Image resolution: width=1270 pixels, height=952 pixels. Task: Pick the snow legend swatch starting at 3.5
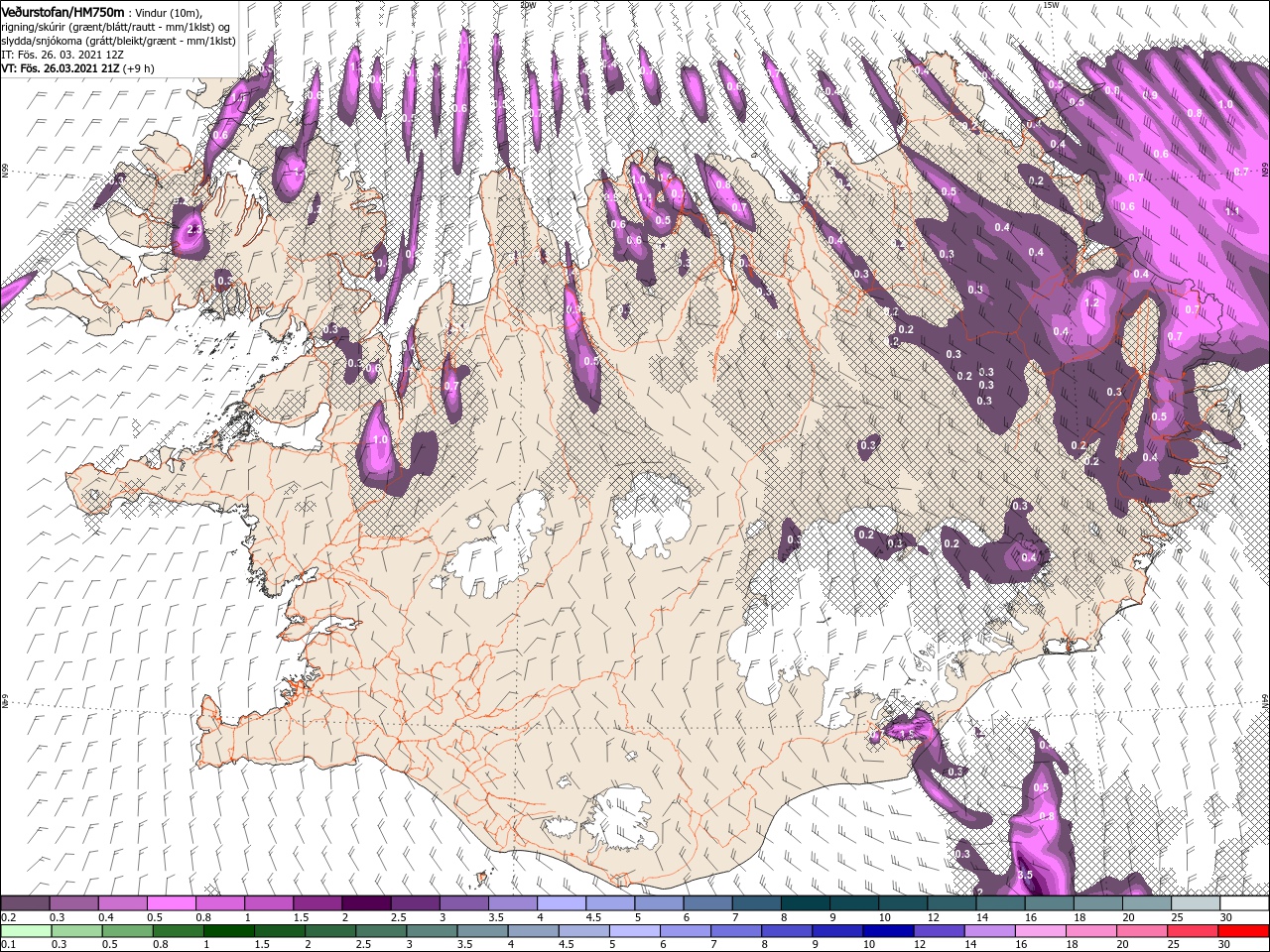coord(512,903)
